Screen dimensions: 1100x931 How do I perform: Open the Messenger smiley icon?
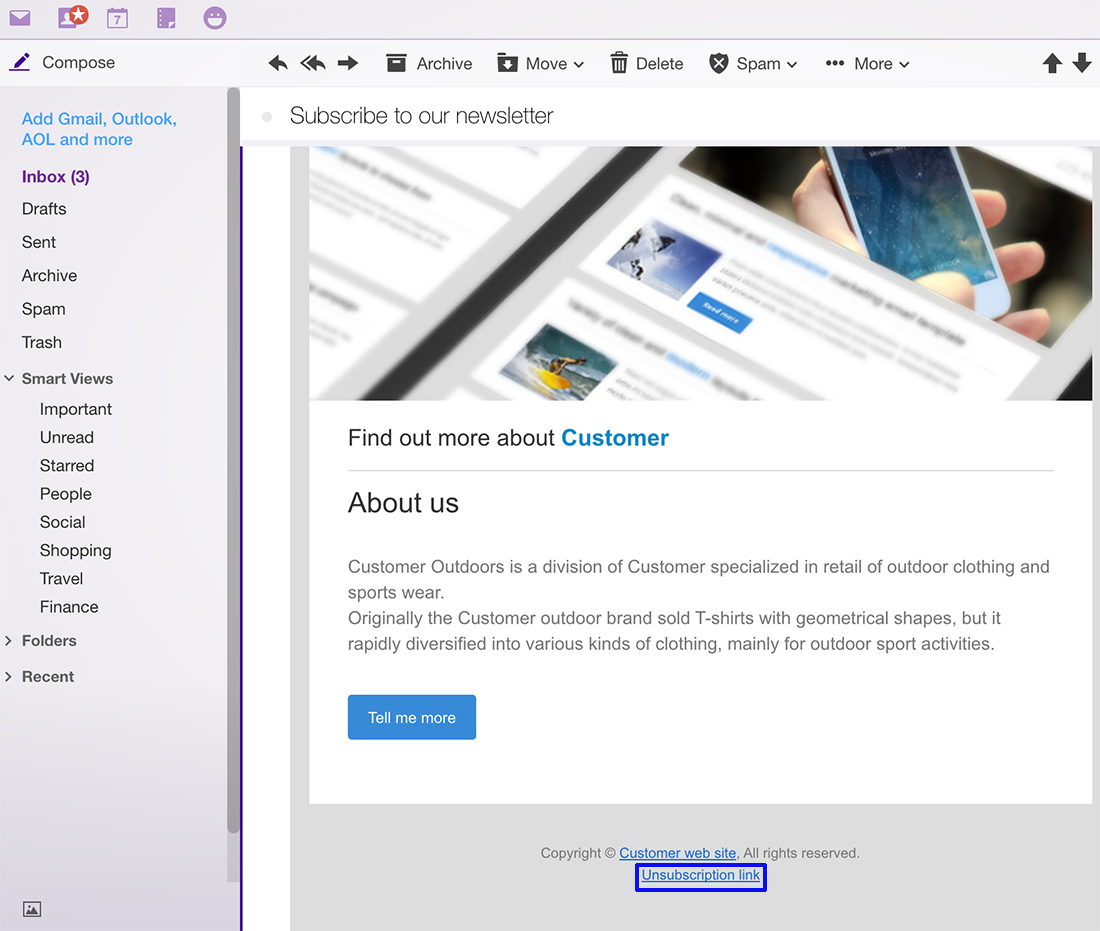click(215, 18)
